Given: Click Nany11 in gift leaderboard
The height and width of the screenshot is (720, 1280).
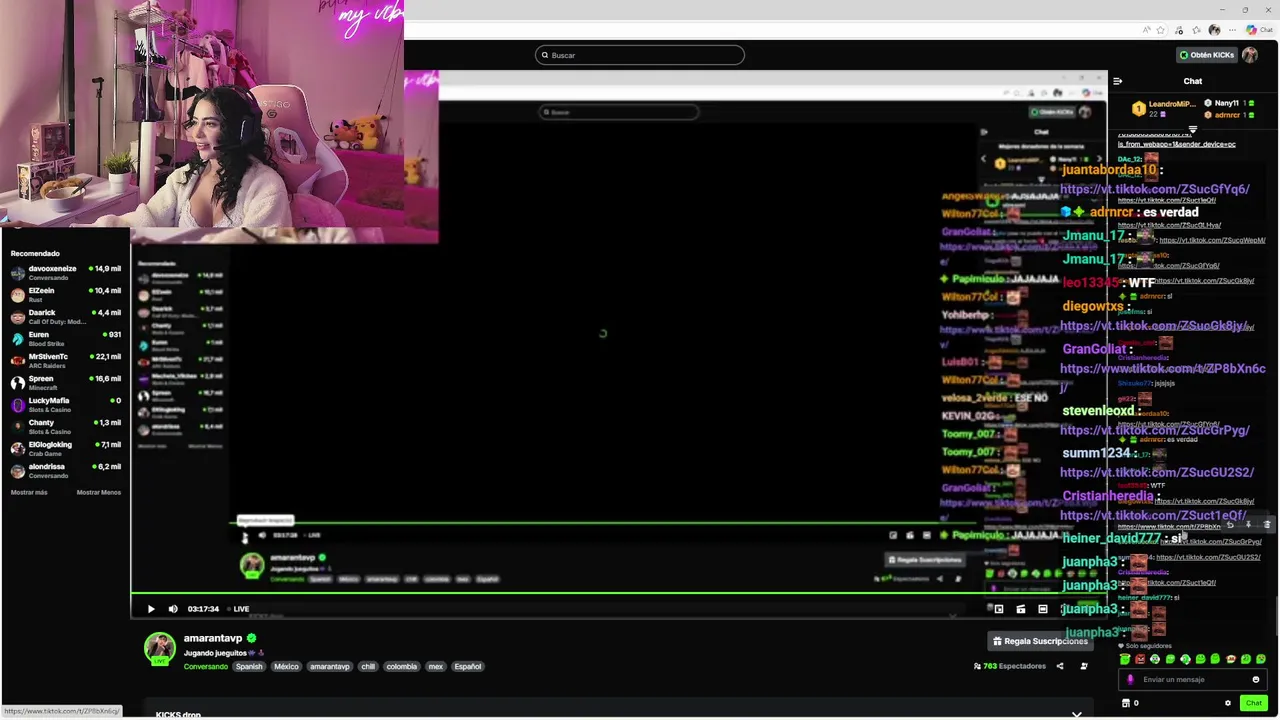Looking at the screenshot, I should [1228, 103].
